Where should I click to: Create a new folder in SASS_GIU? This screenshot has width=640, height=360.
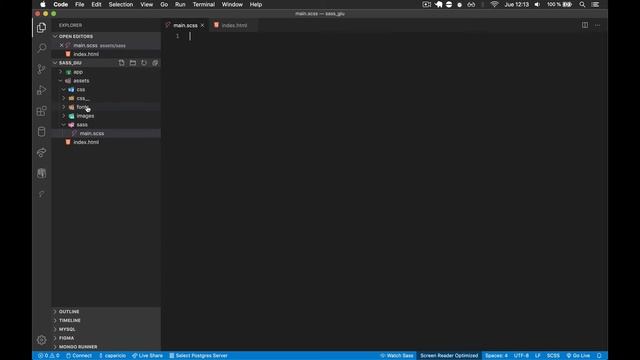[133, 63]
